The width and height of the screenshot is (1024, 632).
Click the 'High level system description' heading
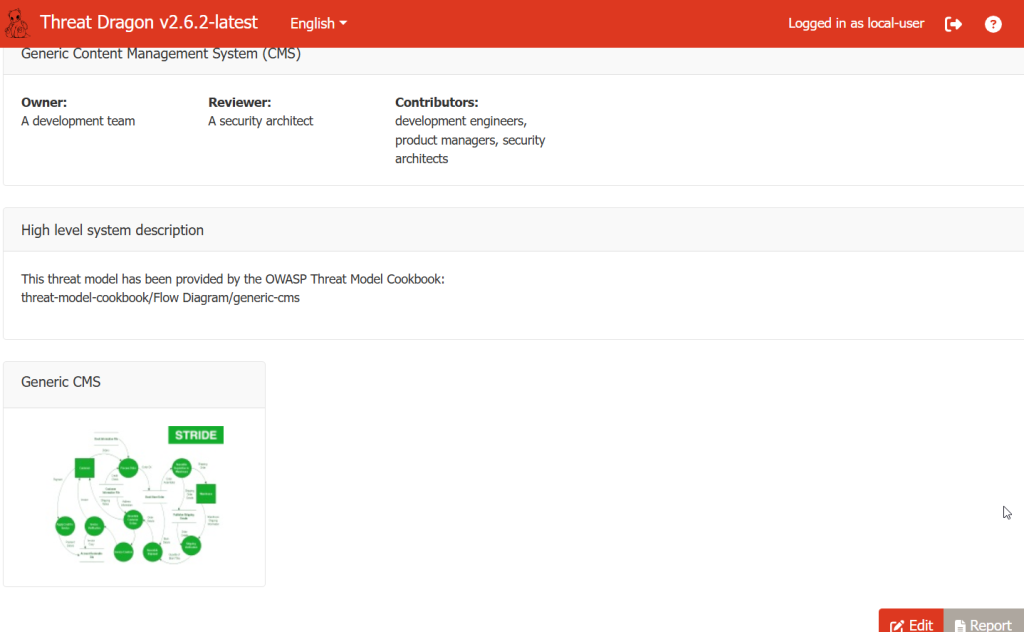click(x=112, y=230)
